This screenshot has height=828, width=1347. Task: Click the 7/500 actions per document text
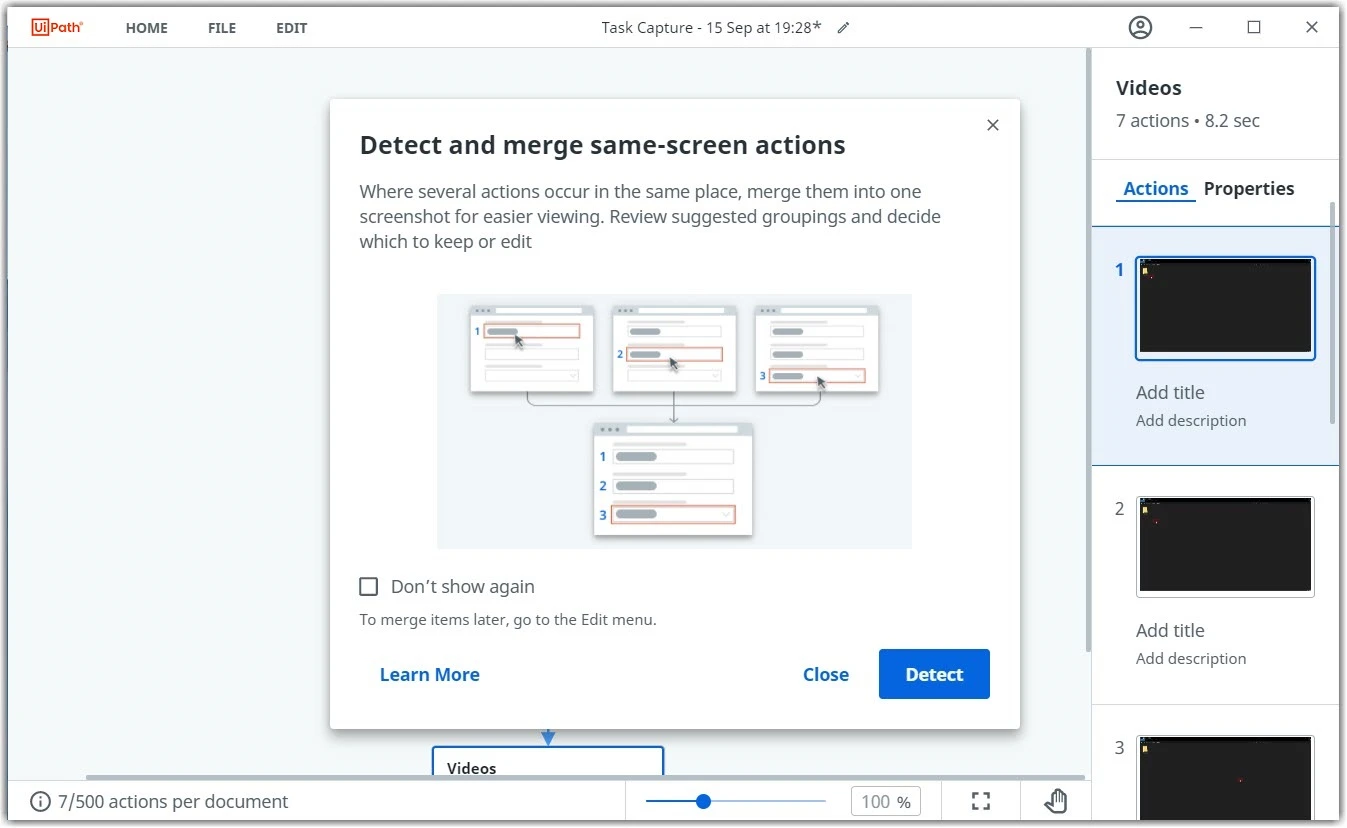pos(173,801)
